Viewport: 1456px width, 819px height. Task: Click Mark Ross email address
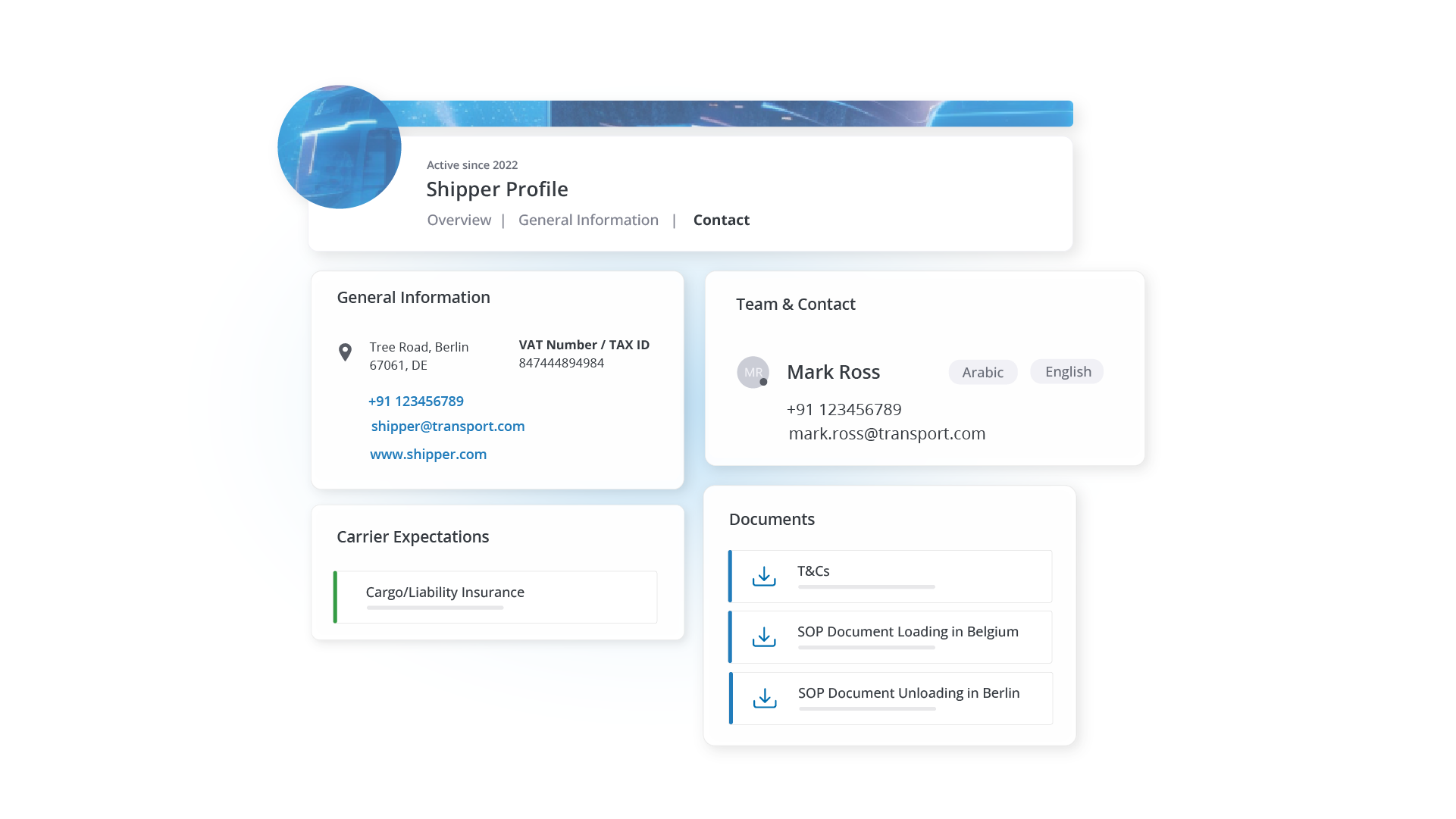887,433
